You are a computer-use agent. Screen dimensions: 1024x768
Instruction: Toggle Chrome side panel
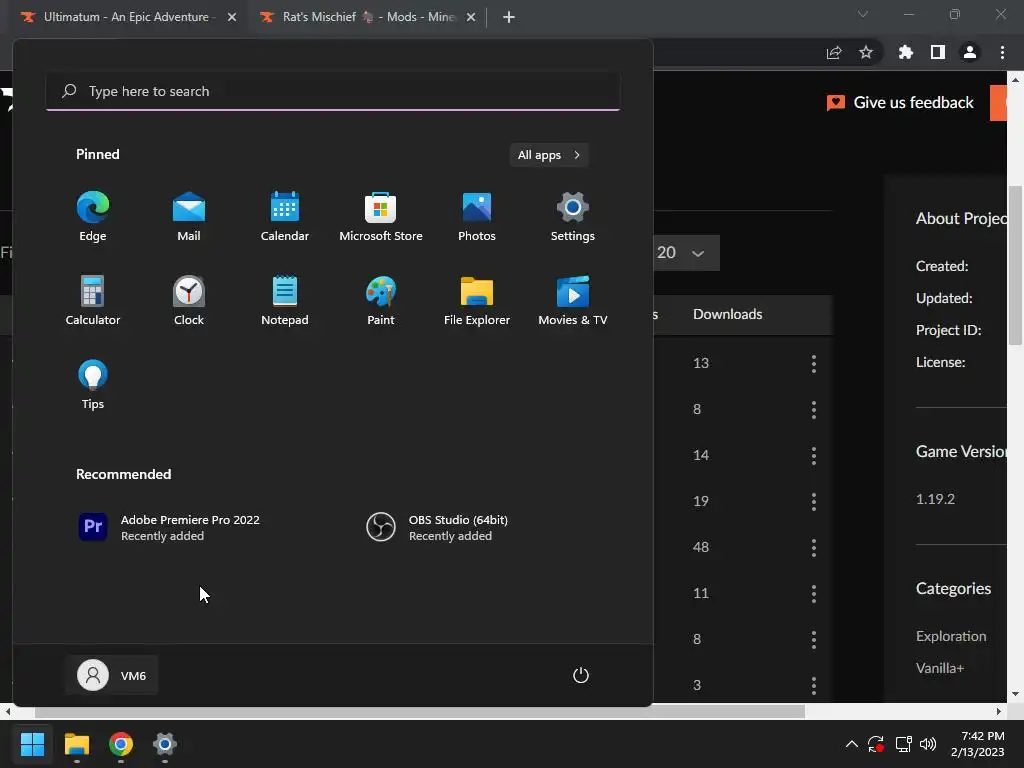tap(938, 52)
